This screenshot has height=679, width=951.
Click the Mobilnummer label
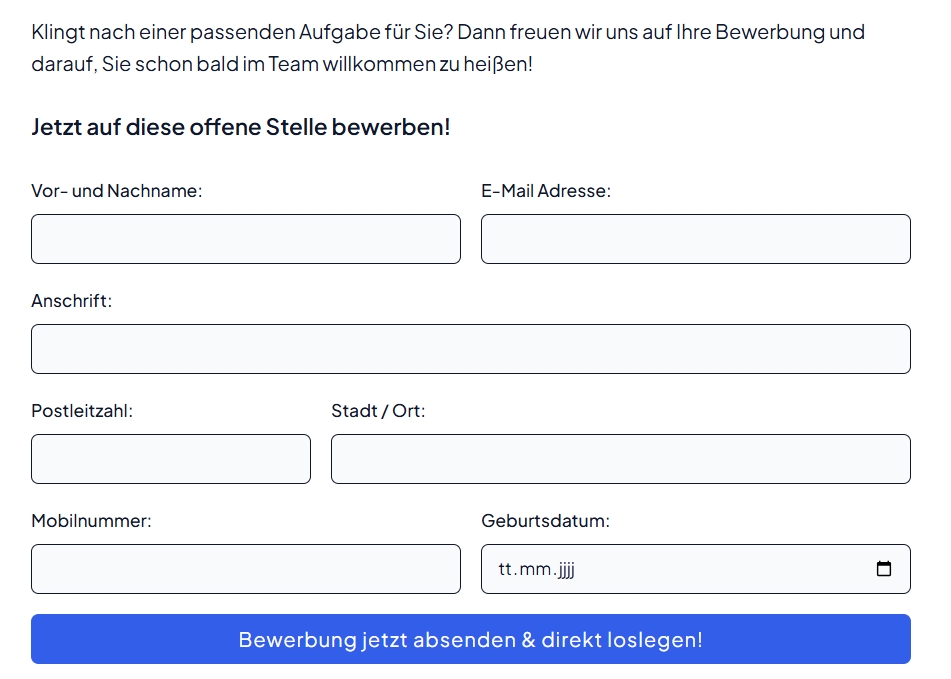92,520
